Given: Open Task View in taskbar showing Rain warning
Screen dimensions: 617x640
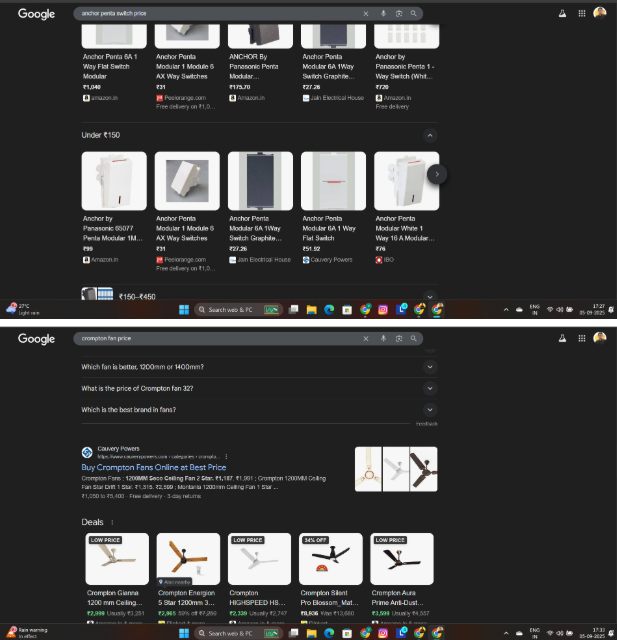Looking at the screenshot, I should [x=293, y=633].
